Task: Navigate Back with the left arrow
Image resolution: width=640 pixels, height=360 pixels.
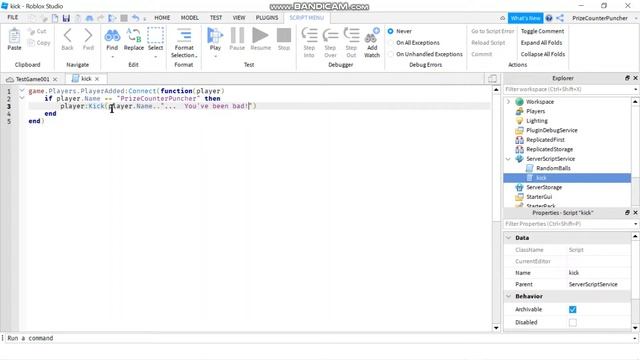Action: click(x=67, y=36)
